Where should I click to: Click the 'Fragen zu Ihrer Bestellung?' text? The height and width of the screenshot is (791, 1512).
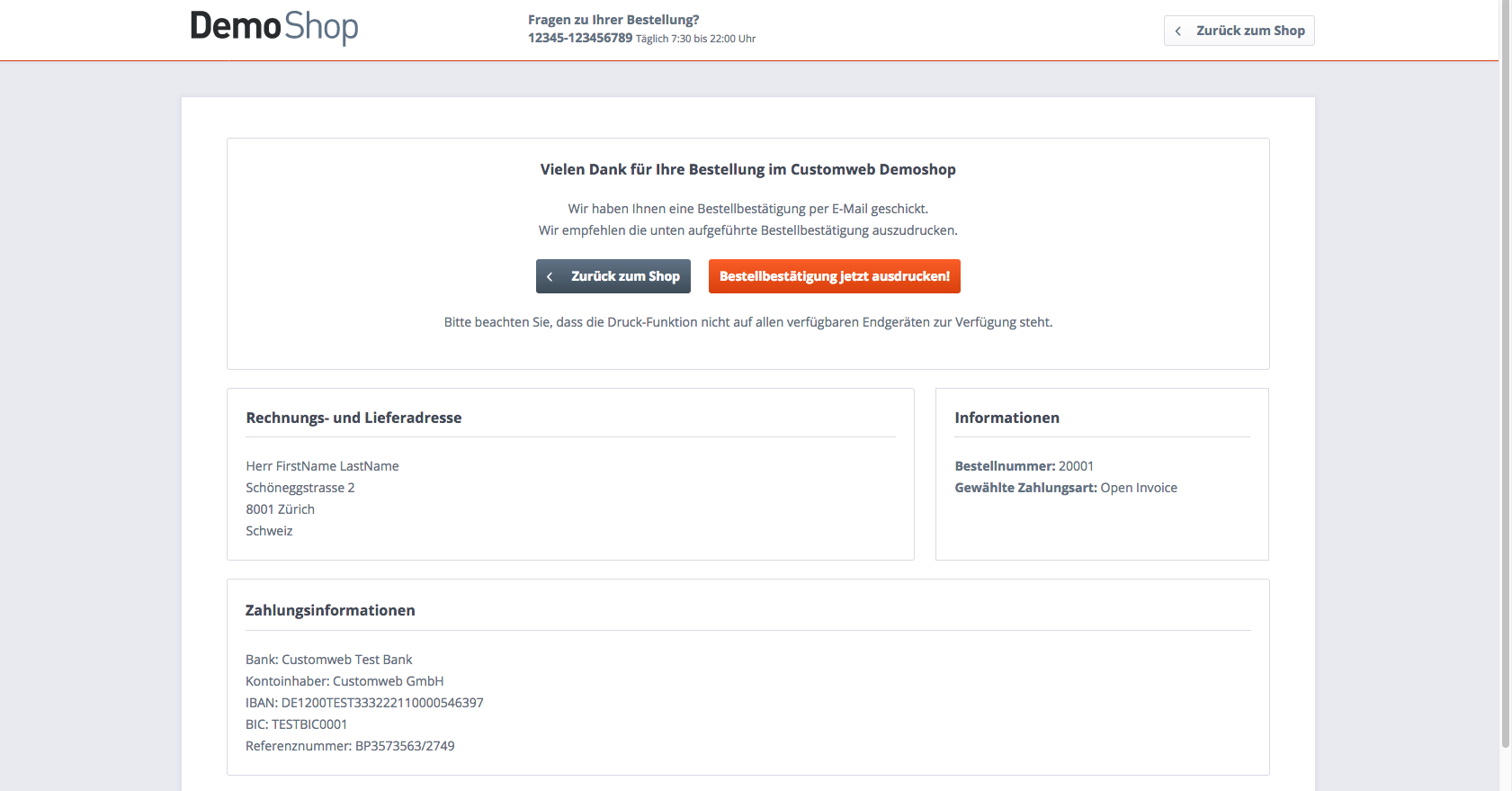coord(613,20)
